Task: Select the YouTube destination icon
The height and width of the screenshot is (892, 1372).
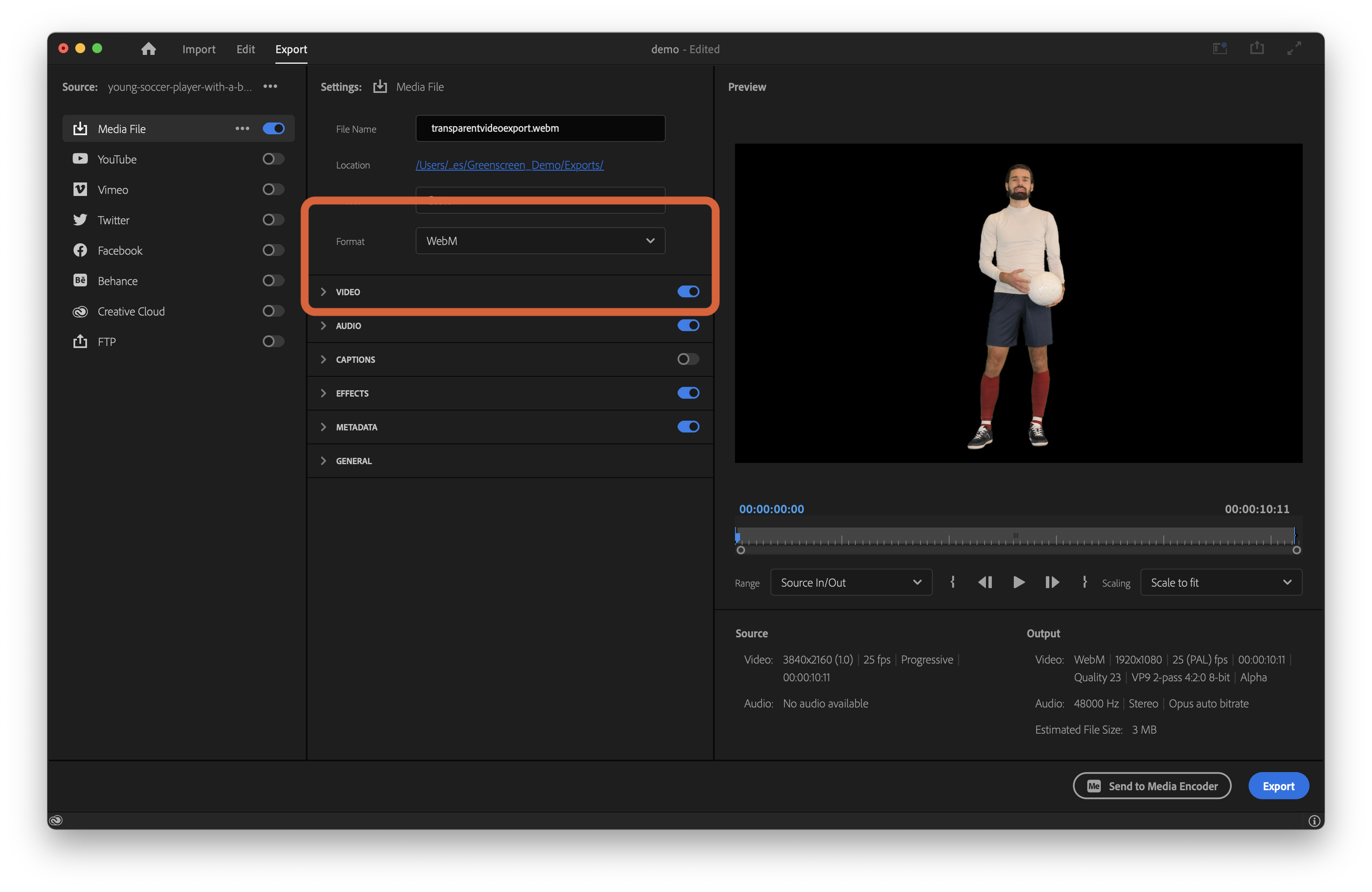Action: pyautogui.click(x=80, y=159)
